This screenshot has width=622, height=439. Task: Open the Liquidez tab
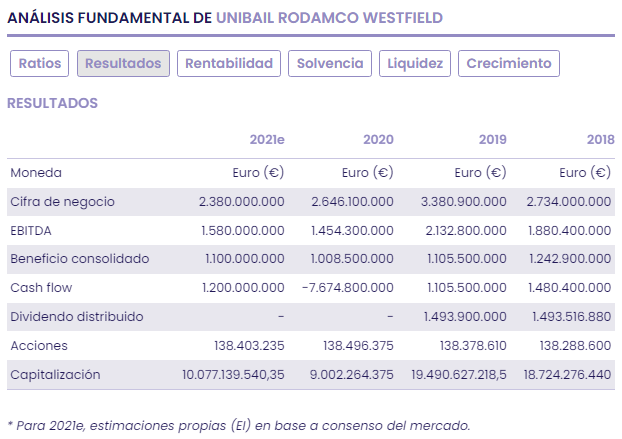tap(415, 63)
